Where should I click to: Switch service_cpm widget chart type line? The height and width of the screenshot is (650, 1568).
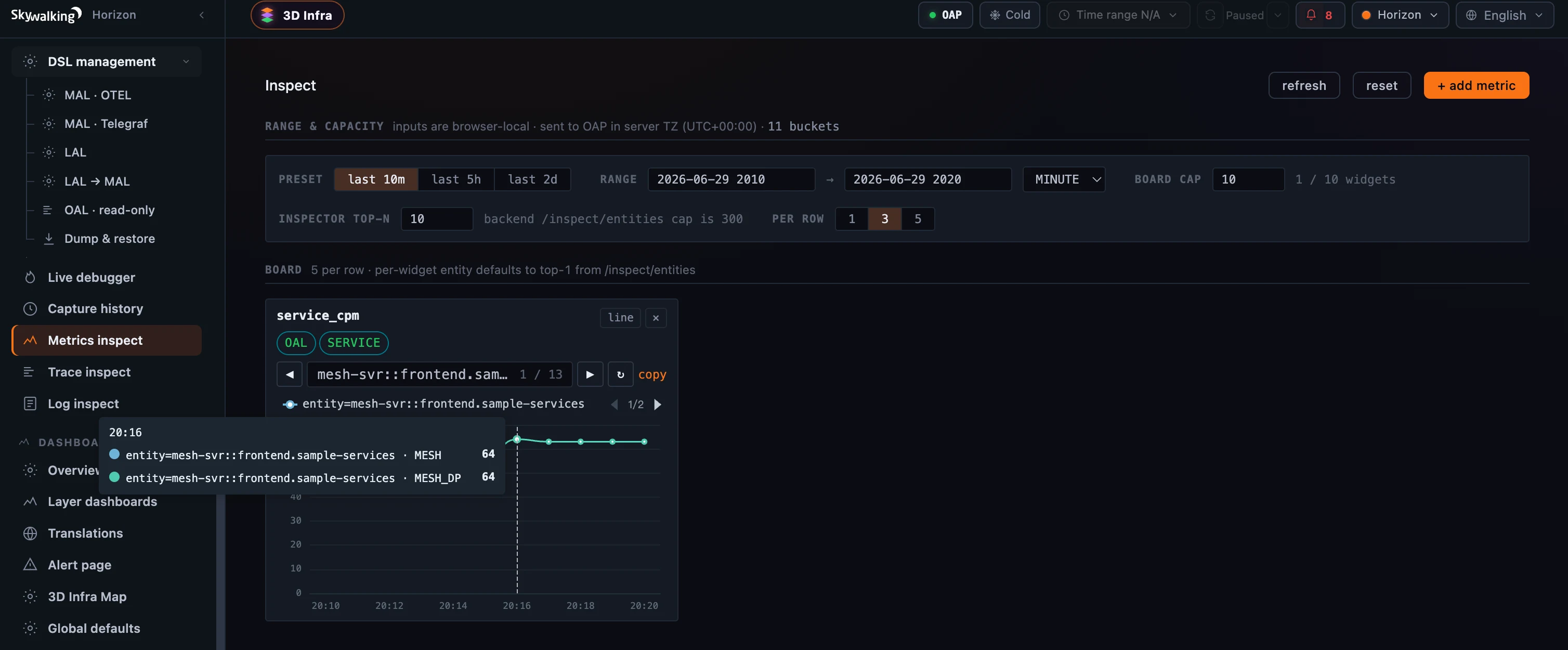pos(620,318)
